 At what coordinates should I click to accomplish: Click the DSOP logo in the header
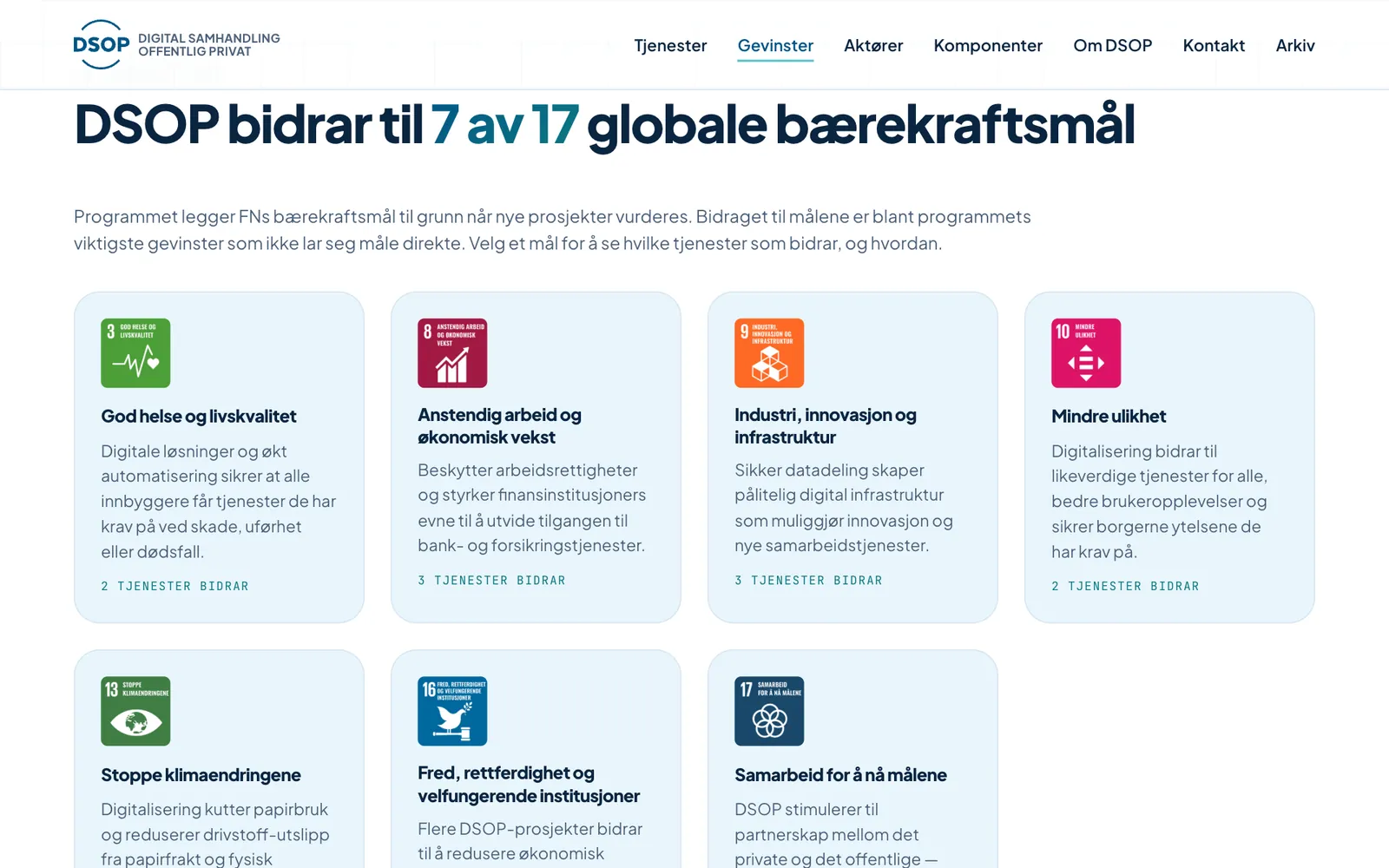(177, 44)
